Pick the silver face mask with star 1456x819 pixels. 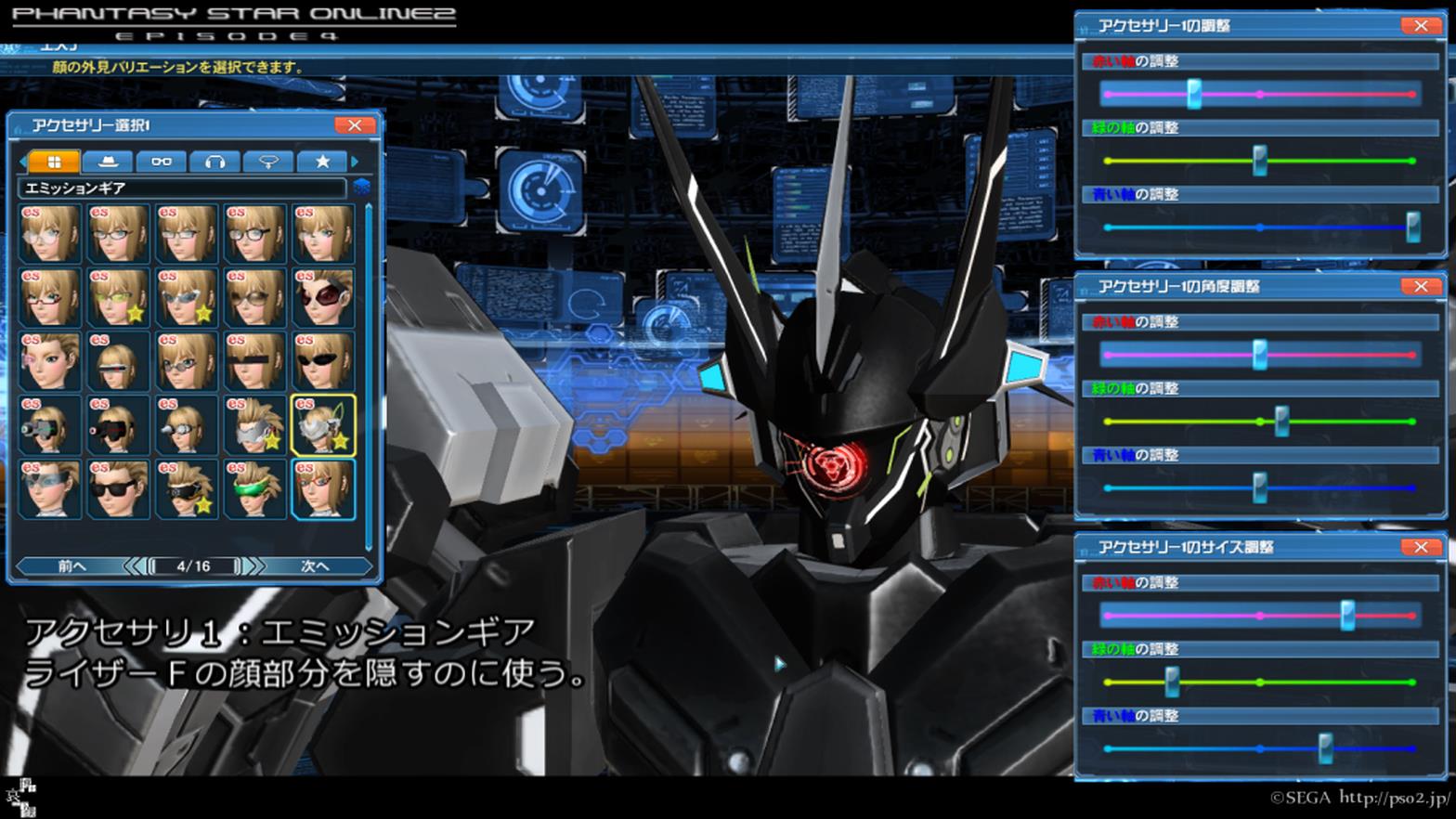click(x=254, y=425)
